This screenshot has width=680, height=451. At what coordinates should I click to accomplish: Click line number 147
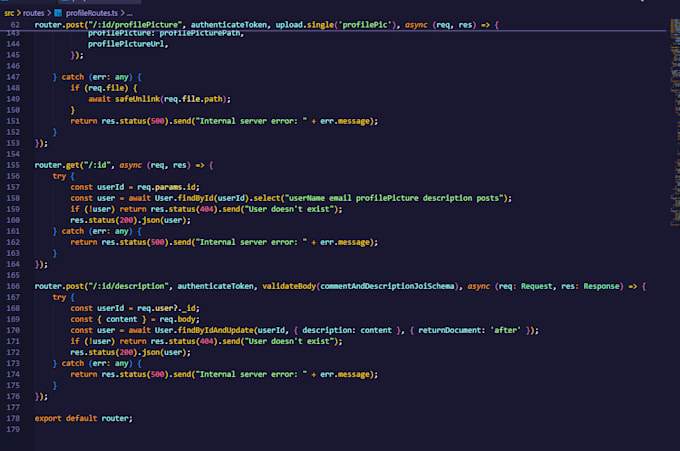pyautogui.click(x=13, y=77)
